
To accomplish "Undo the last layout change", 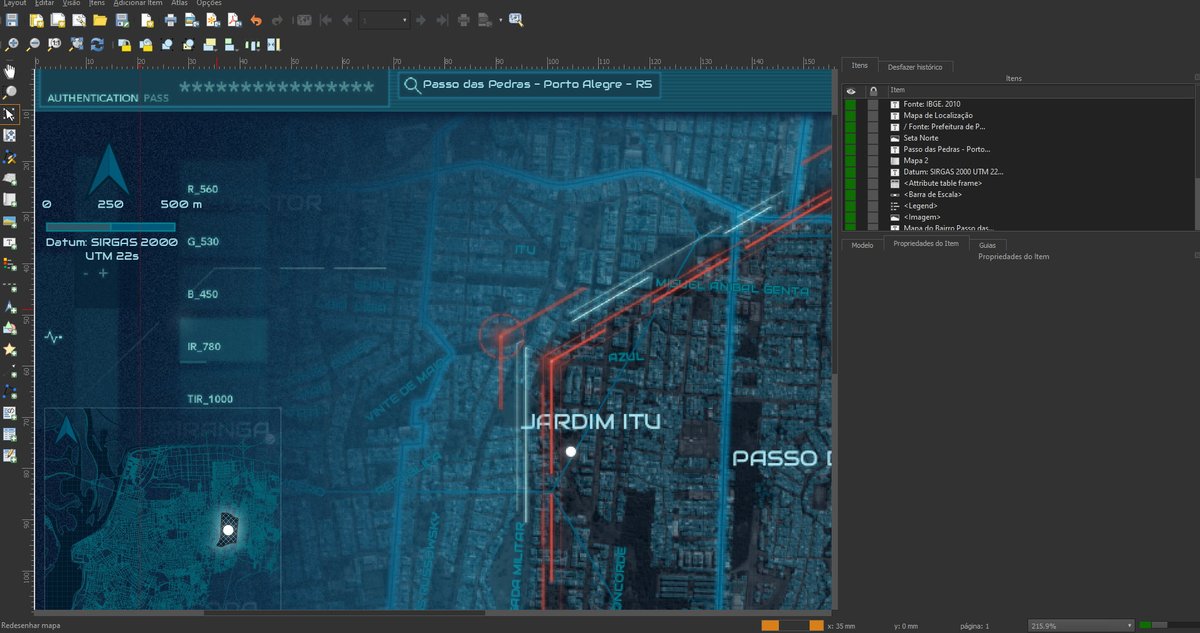I will [256, 20].
